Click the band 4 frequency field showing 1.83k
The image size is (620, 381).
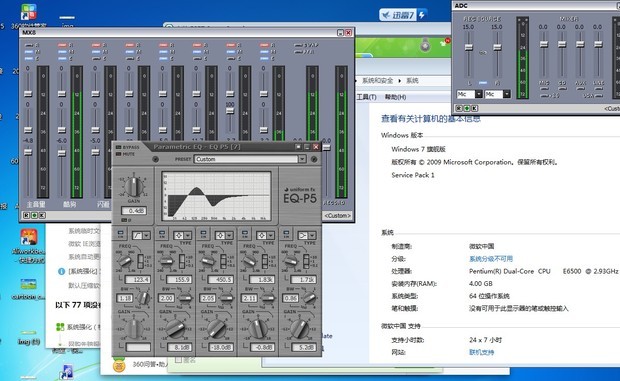tap(262, 279)
